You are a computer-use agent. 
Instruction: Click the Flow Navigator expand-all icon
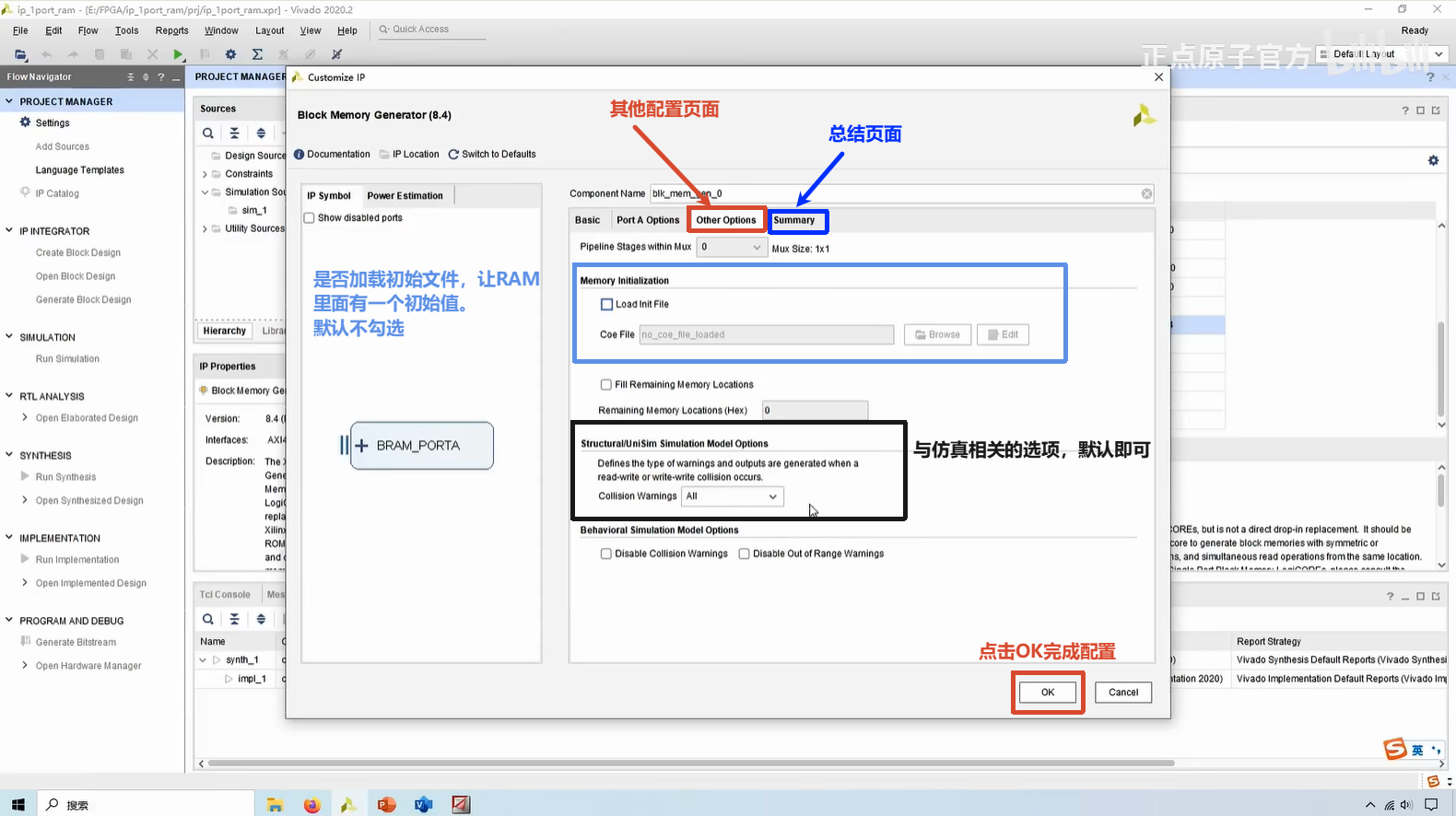pos(146,77)
